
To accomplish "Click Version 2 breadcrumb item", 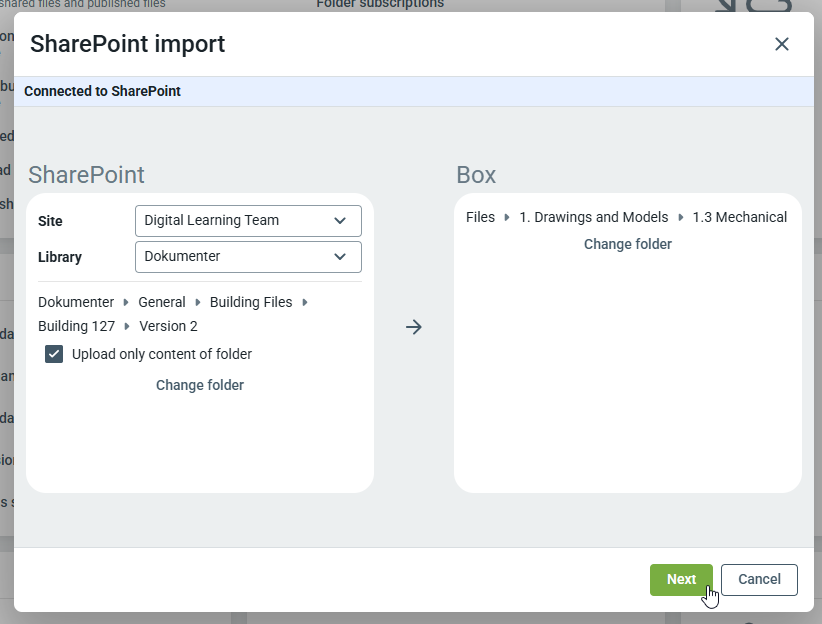I will (x=168, y=326).
